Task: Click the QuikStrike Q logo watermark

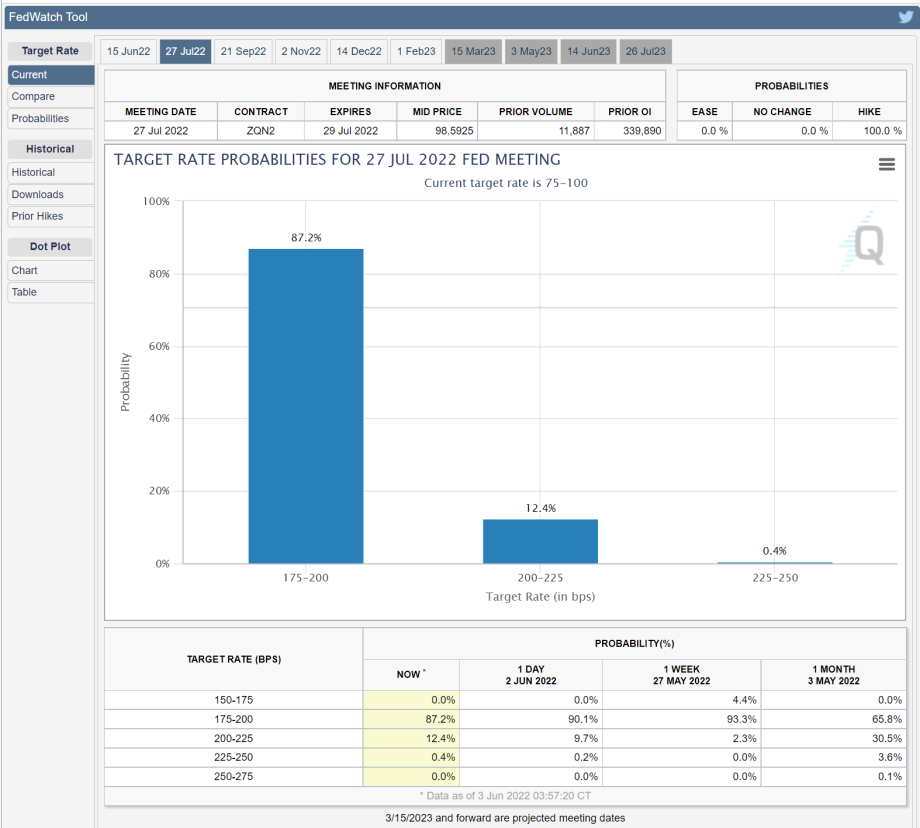Action: coord(862,244)
